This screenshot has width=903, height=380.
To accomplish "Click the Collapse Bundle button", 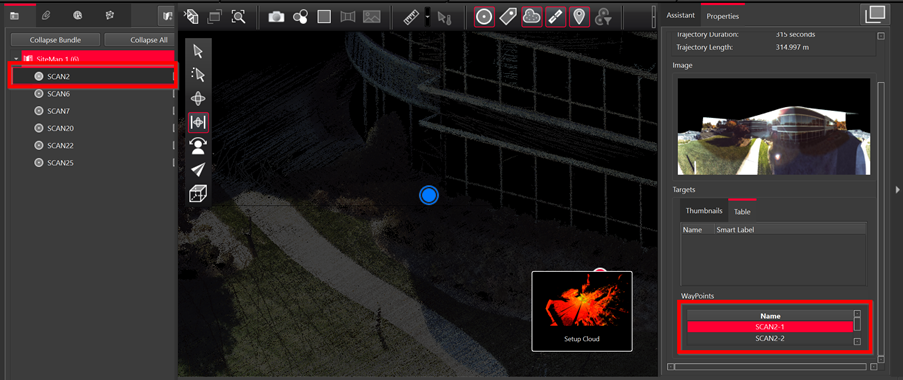I will coord(55,40).
